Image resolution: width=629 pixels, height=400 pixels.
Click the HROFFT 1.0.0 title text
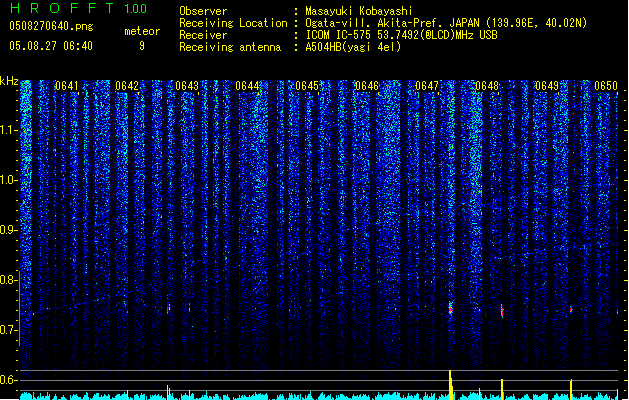79,8
